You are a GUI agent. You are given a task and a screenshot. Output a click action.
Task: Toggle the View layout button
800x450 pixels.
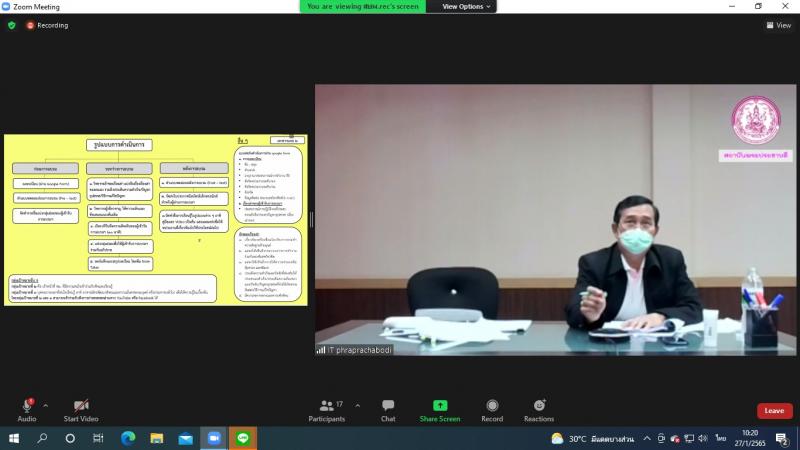pyautogui.click(x=779, y=25)
